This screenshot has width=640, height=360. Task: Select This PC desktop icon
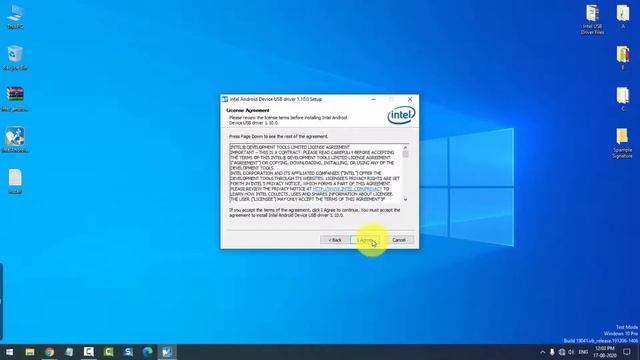15,16
